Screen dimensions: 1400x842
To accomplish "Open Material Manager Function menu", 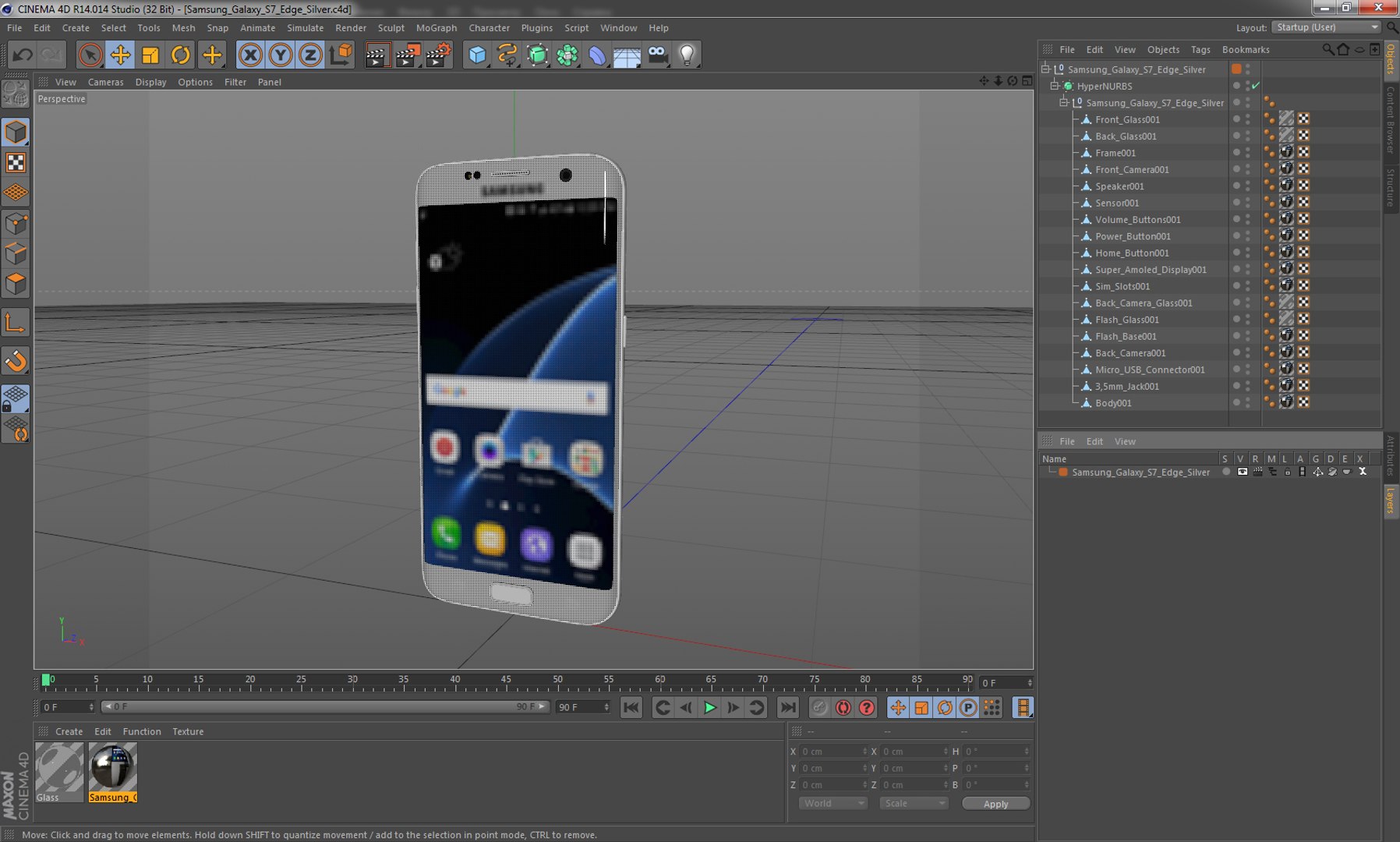I will coord(142,731).
